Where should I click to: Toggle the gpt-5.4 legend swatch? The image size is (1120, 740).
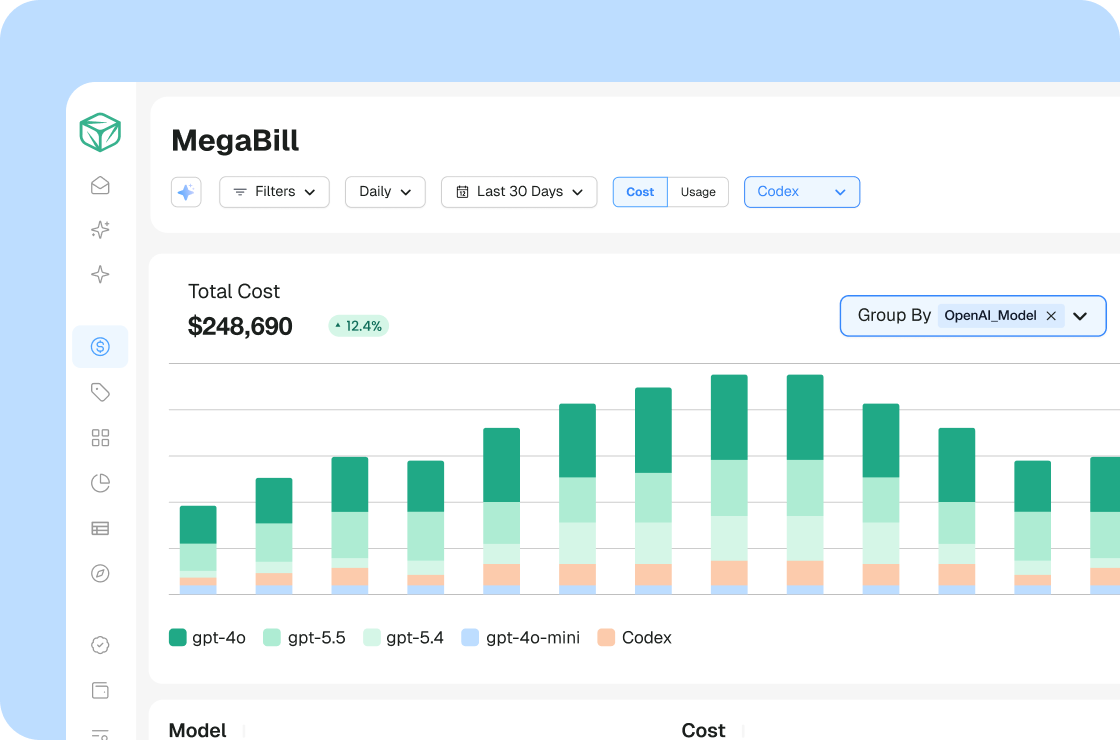[371, 637]
